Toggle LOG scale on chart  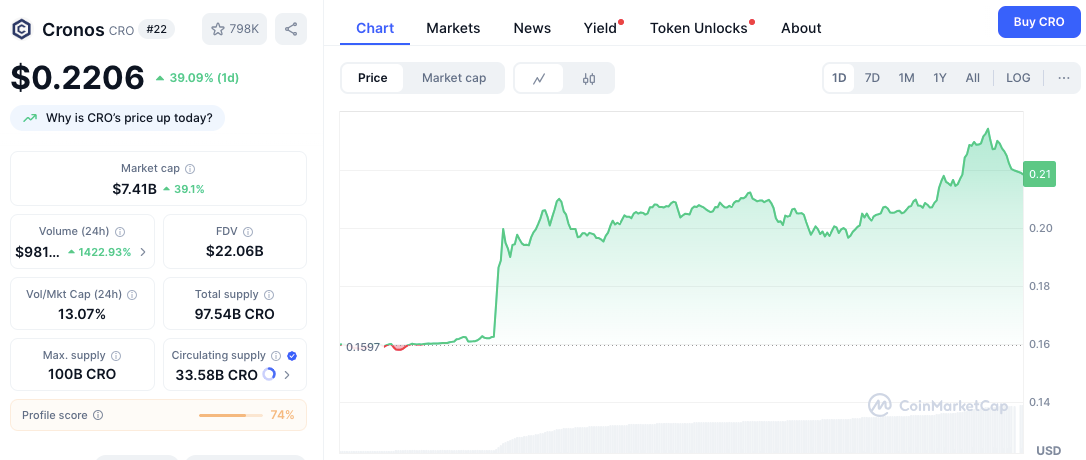1018,78
